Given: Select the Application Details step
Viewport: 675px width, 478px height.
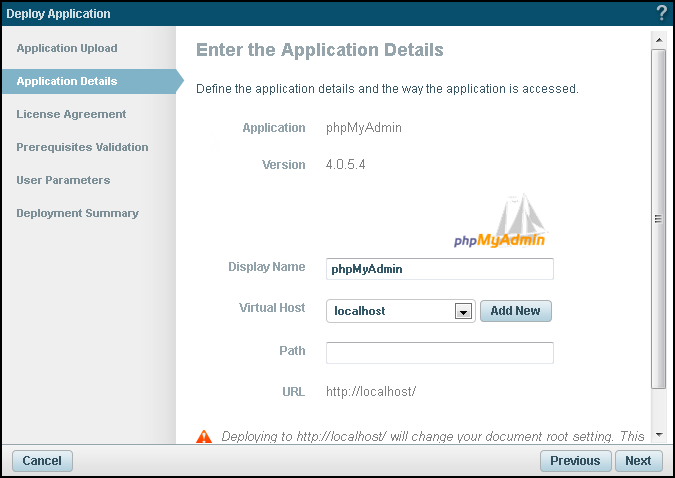Looking at the screenshot, I should [67, 81].
